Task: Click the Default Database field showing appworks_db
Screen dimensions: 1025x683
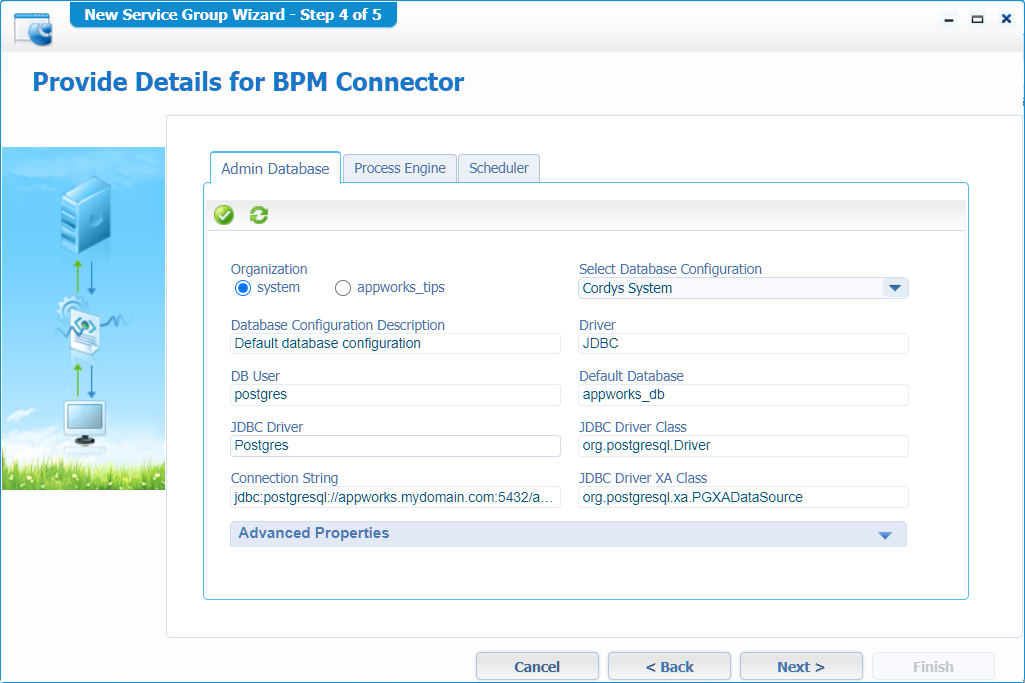Action: (x=742, y=394)
